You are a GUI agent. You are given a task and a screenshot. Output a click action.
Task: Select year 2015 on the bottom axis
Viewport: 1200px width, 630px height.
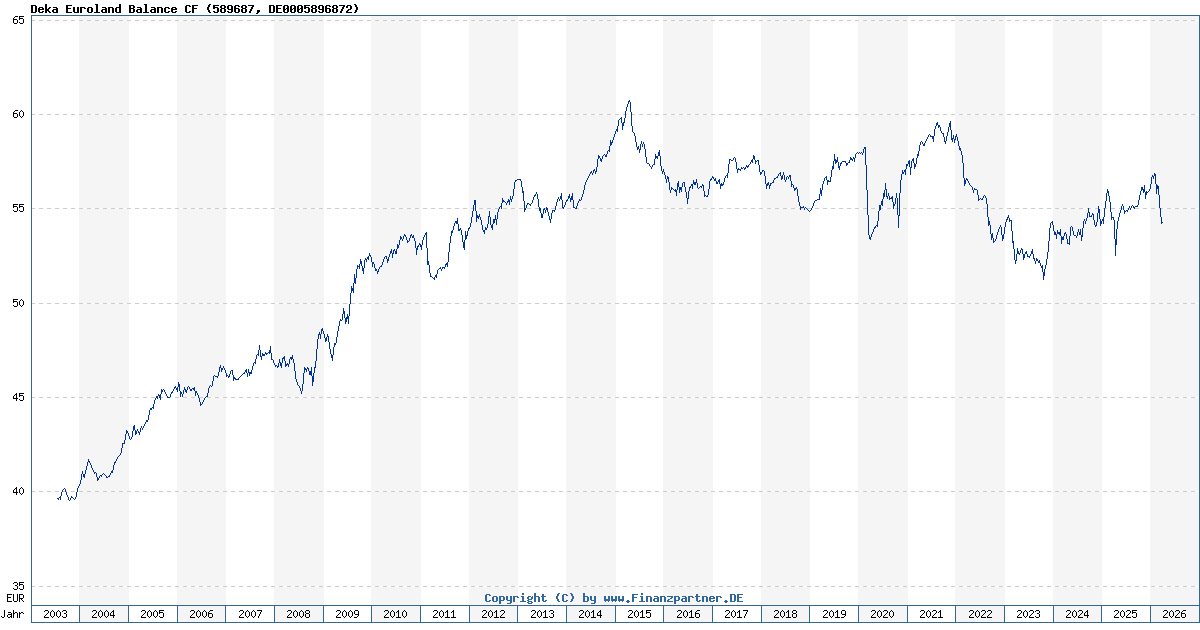click(638, 614)
